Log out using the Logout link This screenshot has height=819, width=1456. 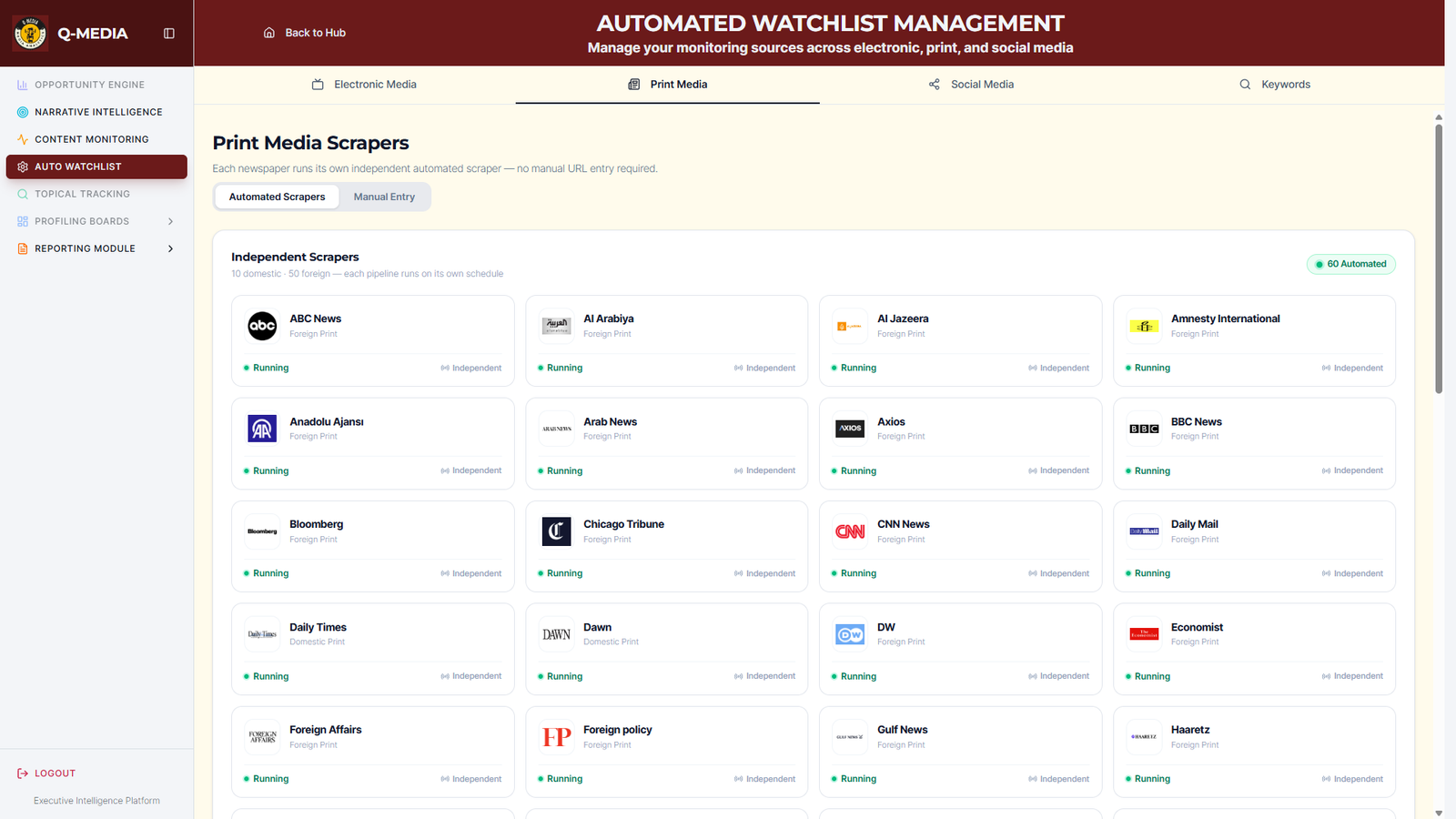pos(46,773)
